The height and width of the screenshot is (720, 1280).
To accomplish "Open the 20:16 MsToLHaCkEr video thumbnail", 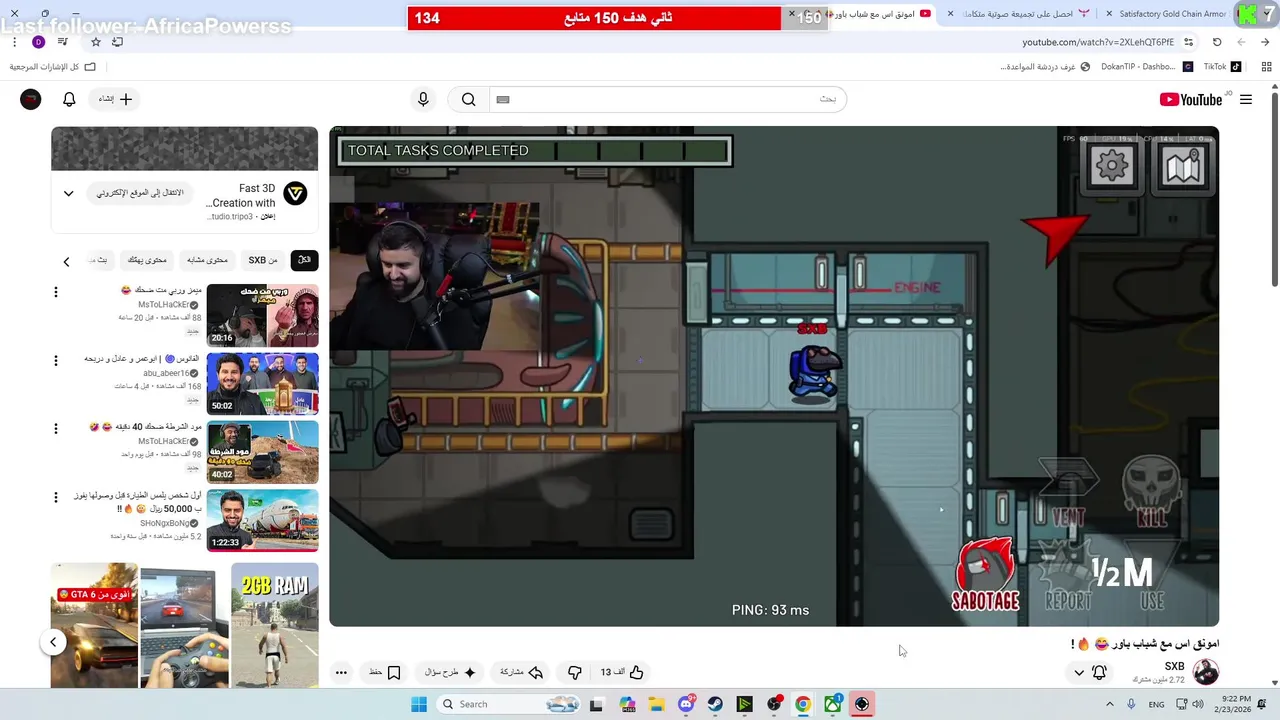I will 262,315.
